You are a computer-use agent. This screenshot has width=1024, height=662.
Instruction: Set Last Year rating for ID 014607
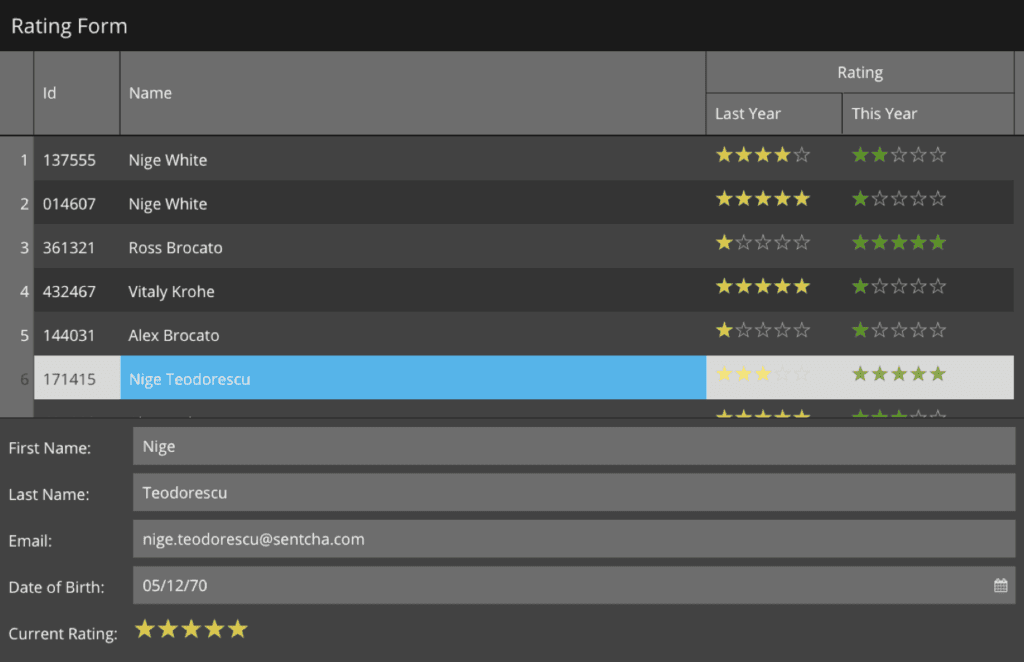pyautogui.click(x=763, y=199)
